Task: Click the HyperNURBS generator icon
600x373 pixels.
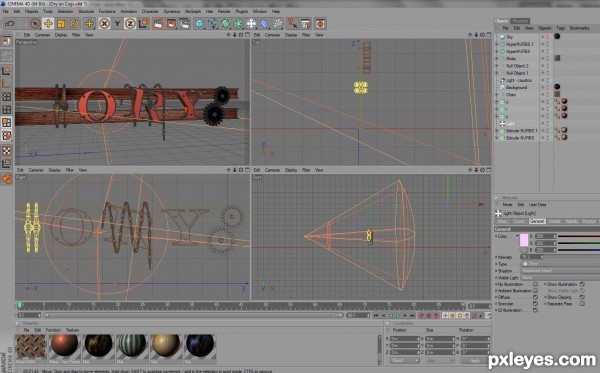Action: tap(225, 24)
